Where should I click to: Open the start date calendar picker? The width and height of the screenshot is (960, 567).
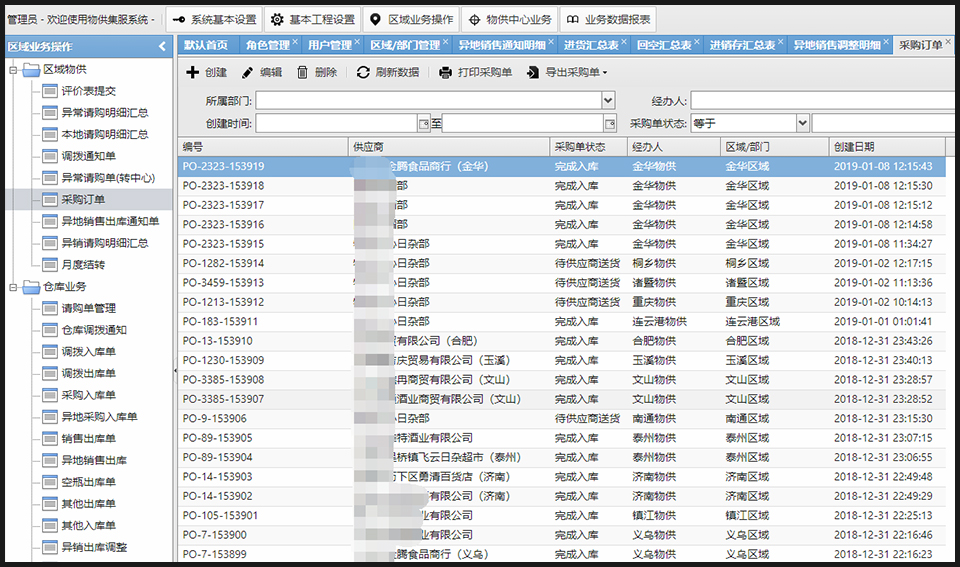pos(423,123)
